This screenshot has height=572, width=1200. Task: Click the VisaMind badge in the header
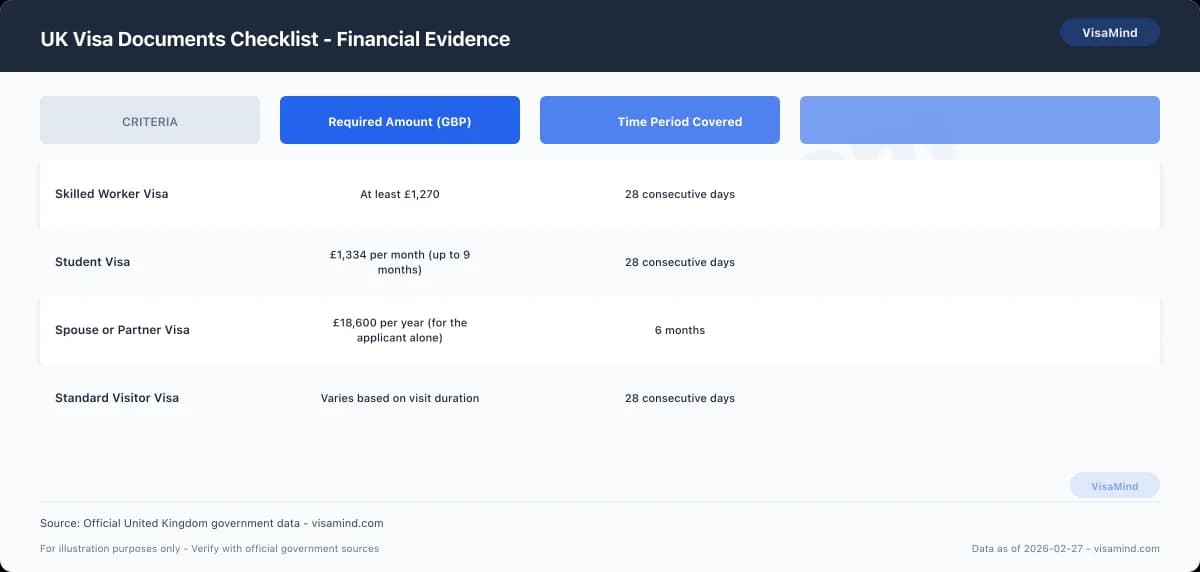click(1110, 32)
